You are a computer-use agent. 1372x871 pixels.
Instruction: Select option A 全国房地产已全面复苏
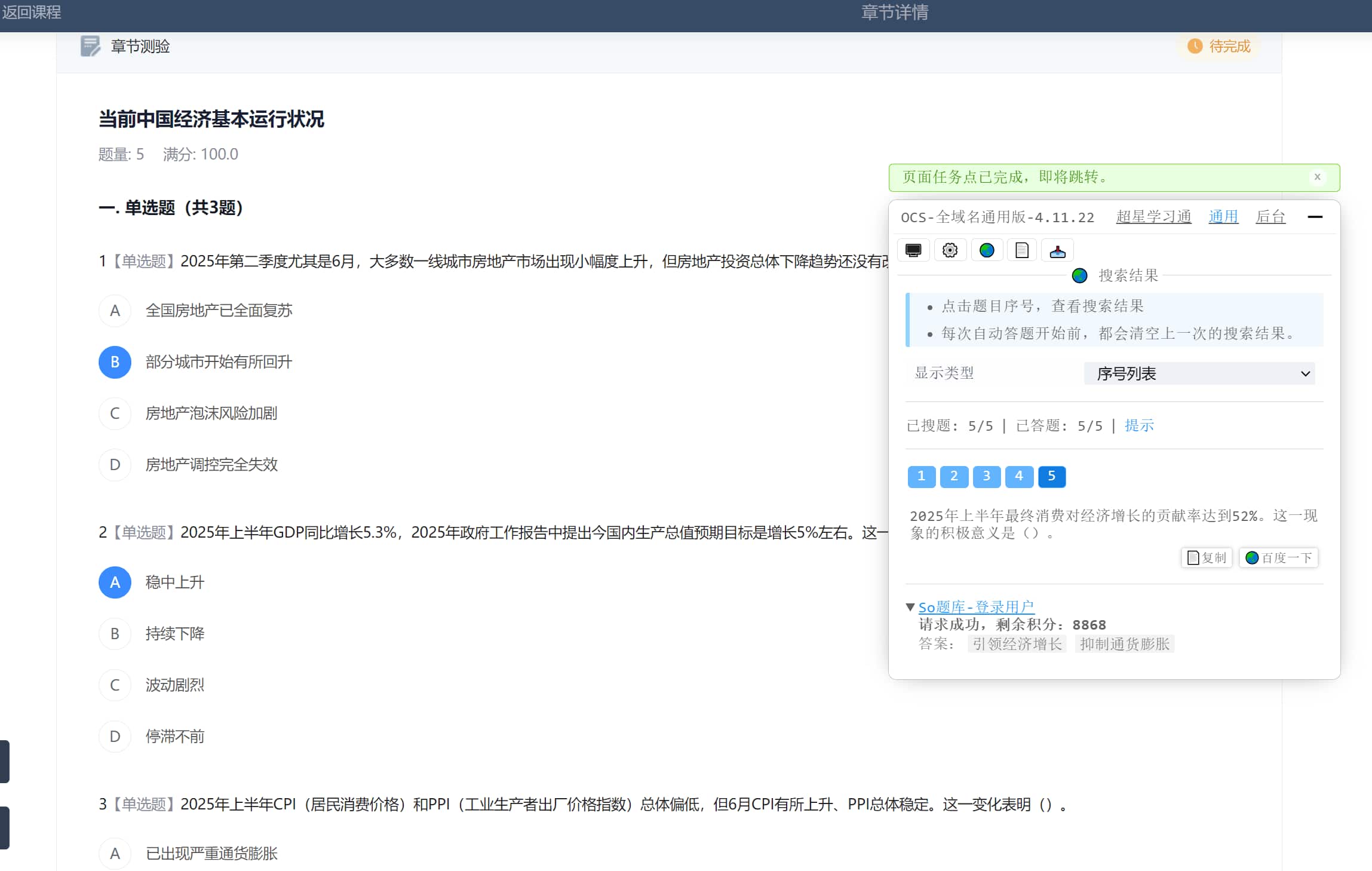(x=115, y=311)
